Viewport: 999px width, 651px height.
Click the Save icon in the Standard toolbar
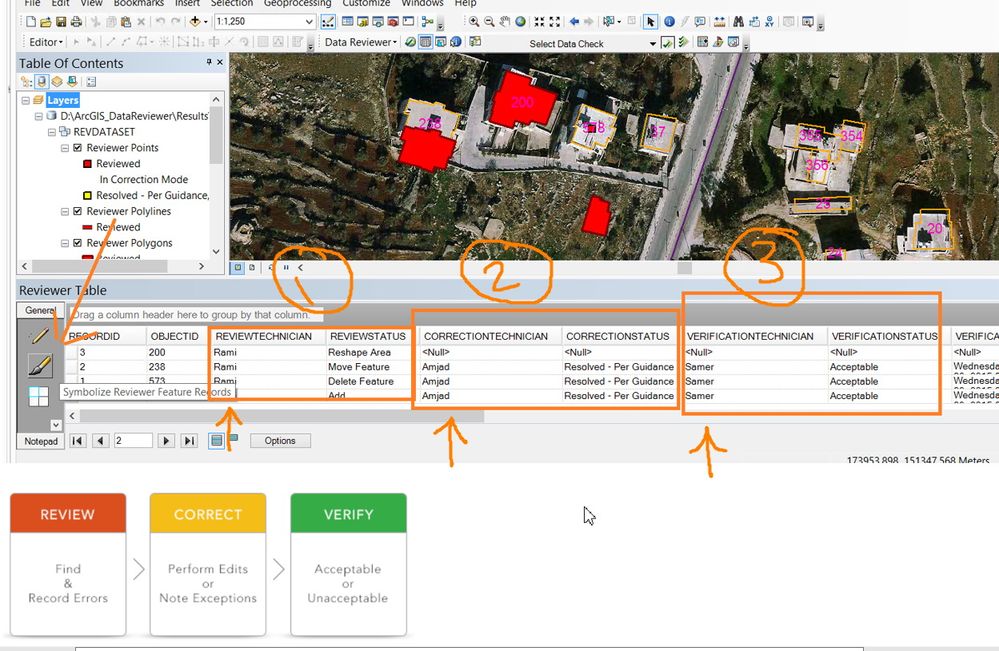(x=62, y=22)
